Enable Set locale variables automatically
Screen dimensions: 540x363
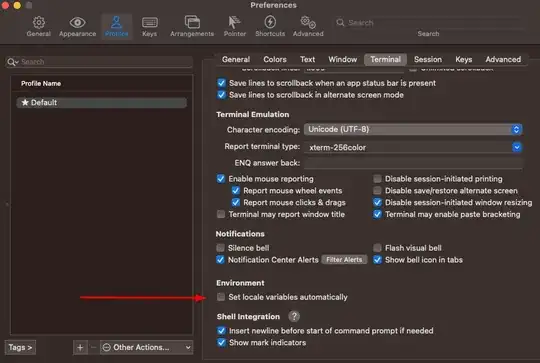pos(221,297)
